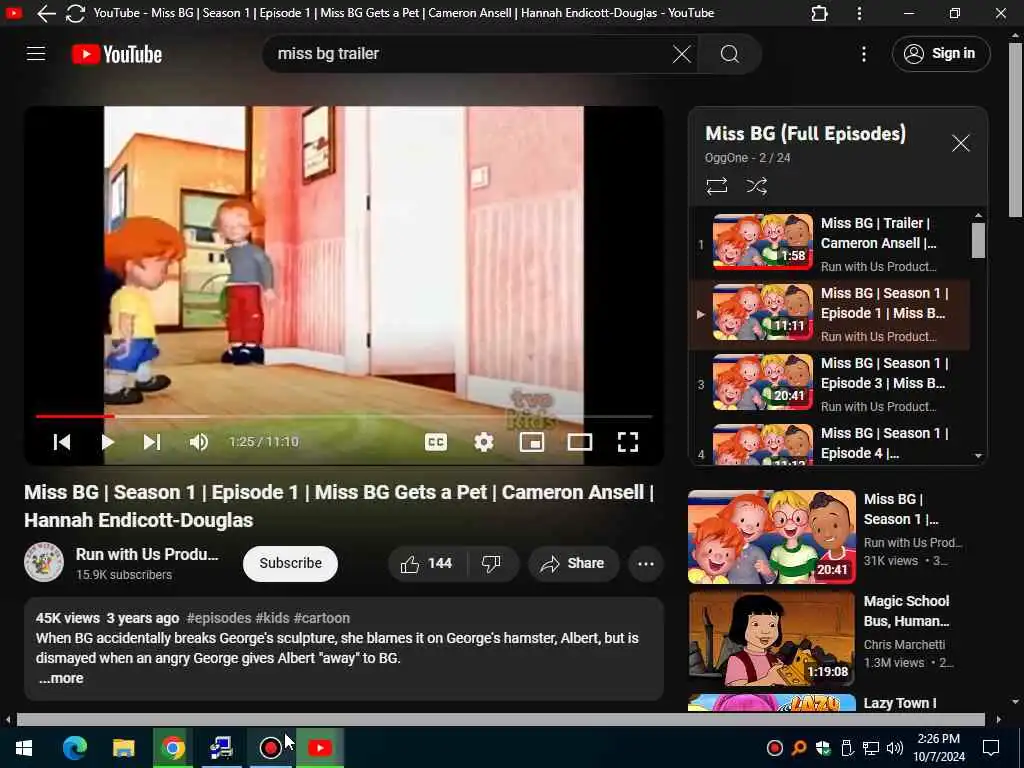
Task: Select playlist item 1 Miss BG Trailer
Action: tap(830, 244)
